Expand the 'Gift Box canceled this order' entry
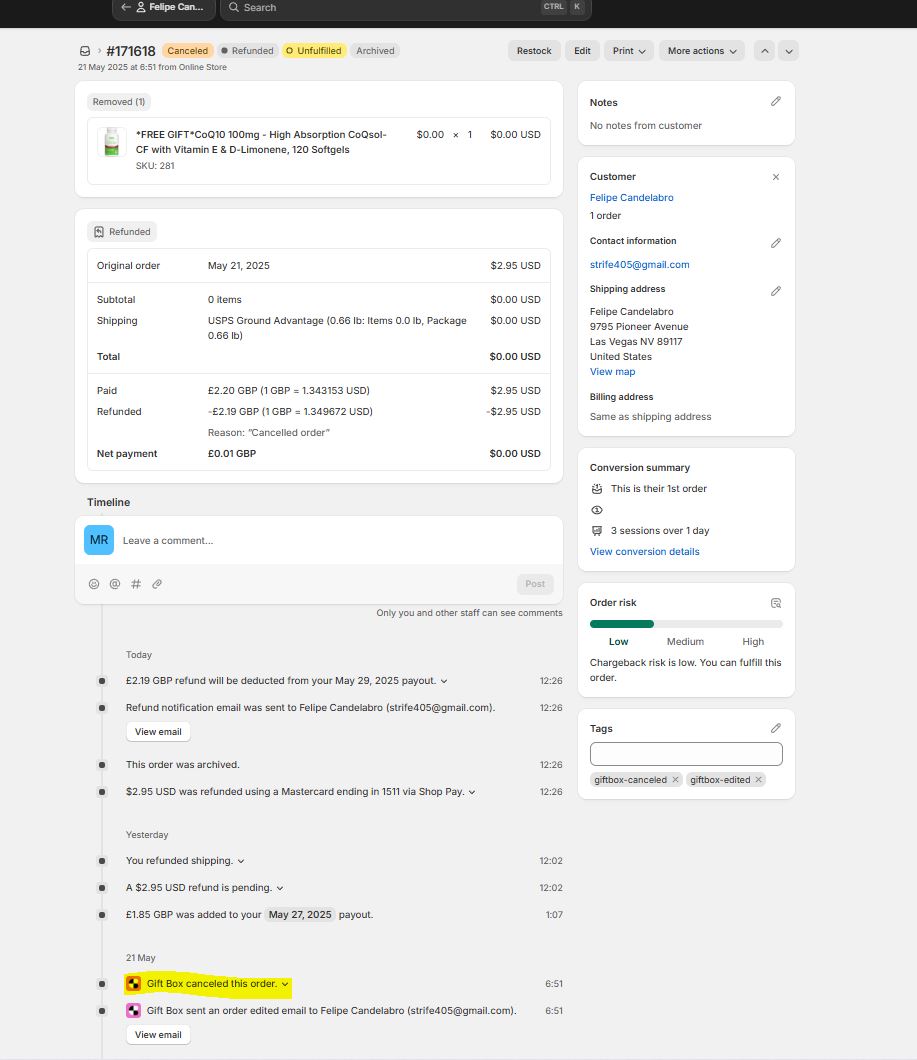917x1060 pixels. click(285, 984)
